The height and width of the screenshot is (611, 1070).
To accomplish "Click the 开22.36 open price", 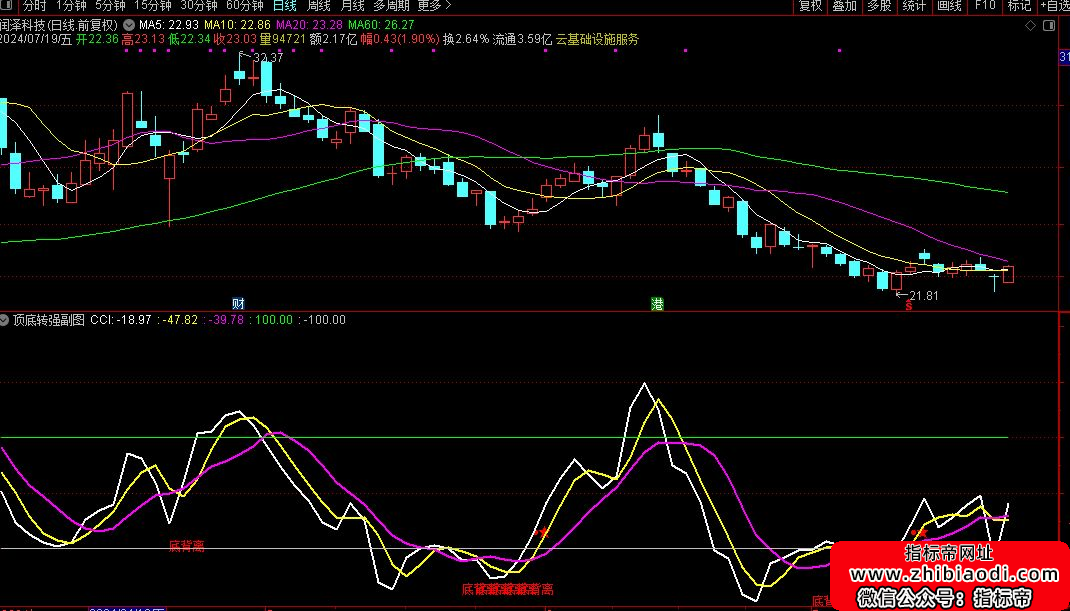I will tap(97, 39).
